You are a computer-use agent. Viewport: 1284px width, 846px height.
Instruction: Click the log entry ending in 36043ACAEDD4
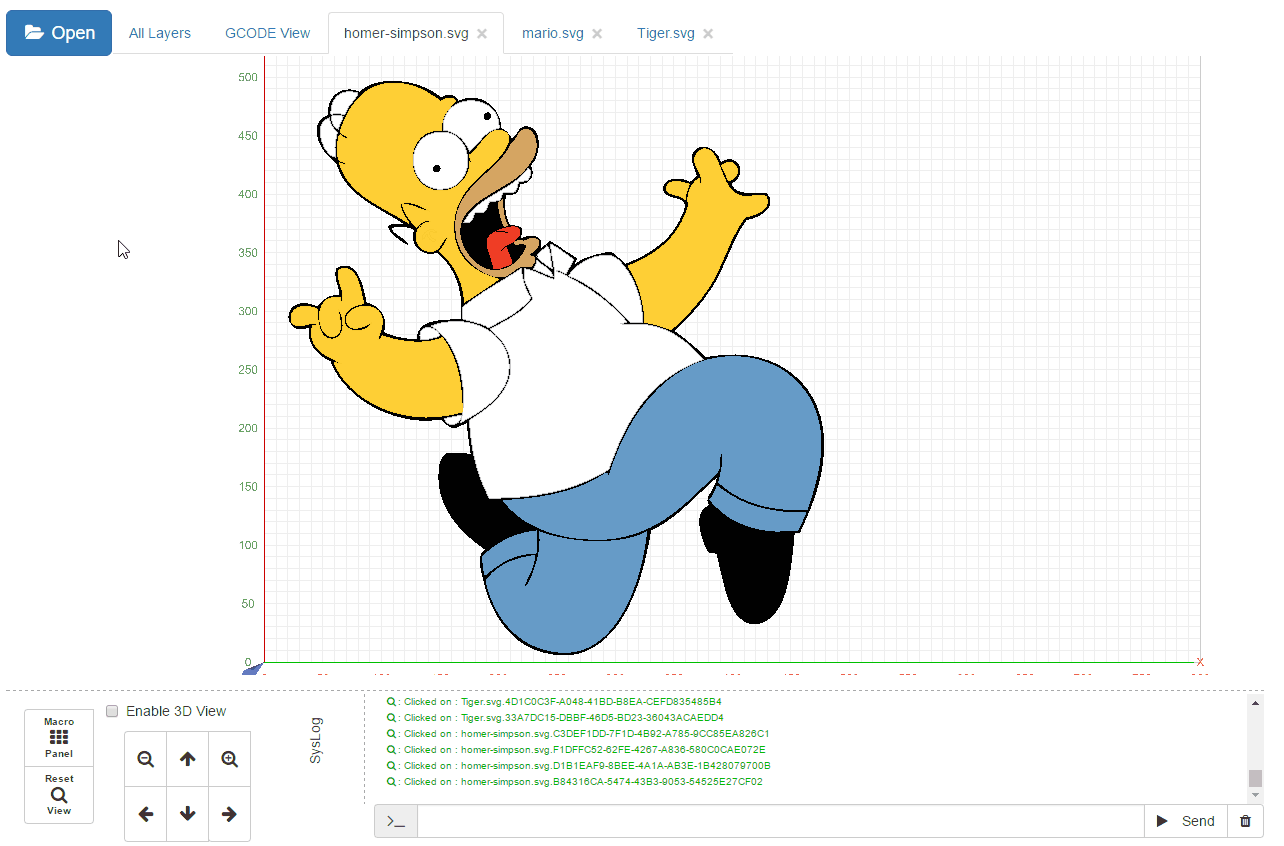click(555, 718)
